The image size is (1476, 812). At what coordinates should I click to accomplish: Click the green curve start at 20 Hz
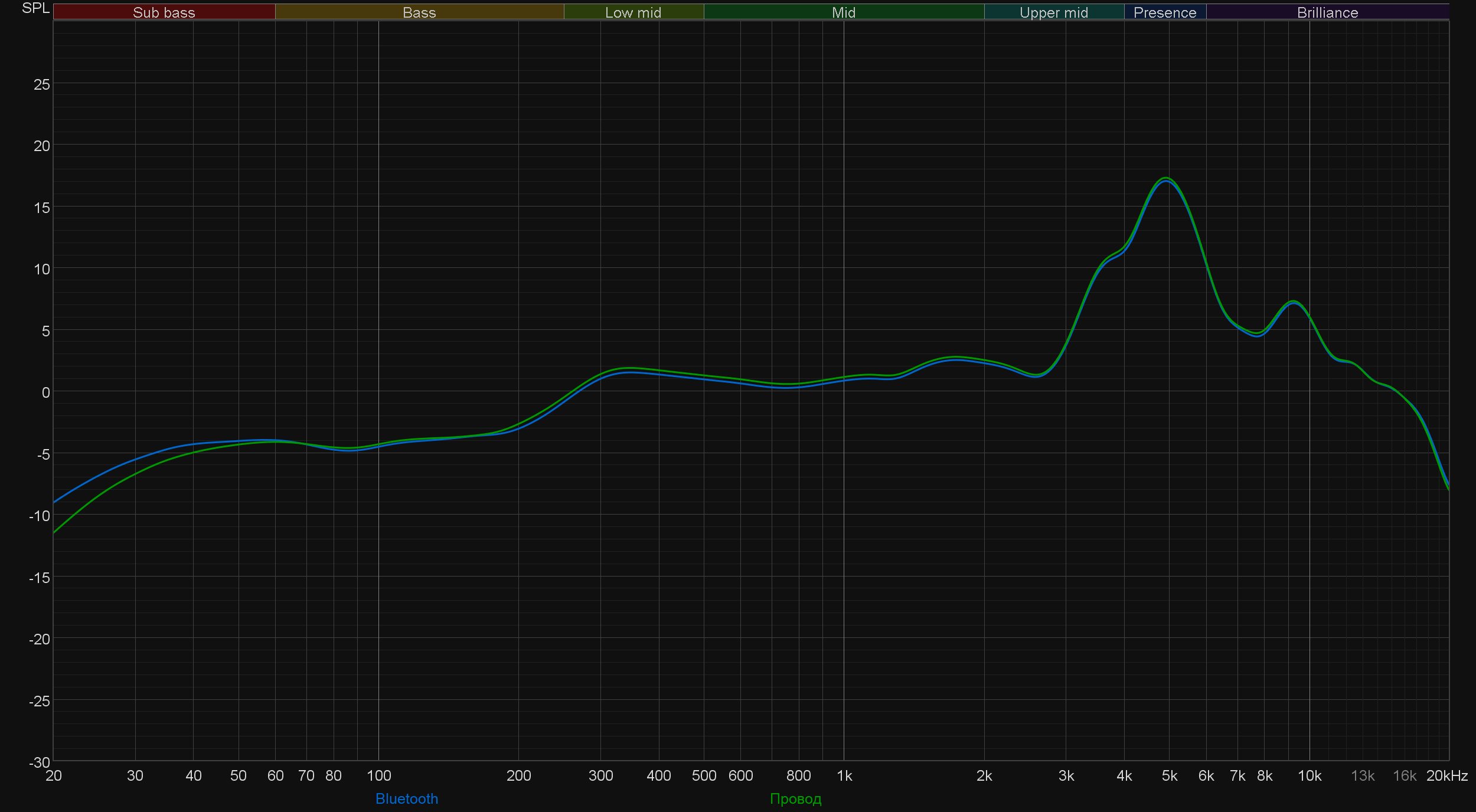pos(54,532)
